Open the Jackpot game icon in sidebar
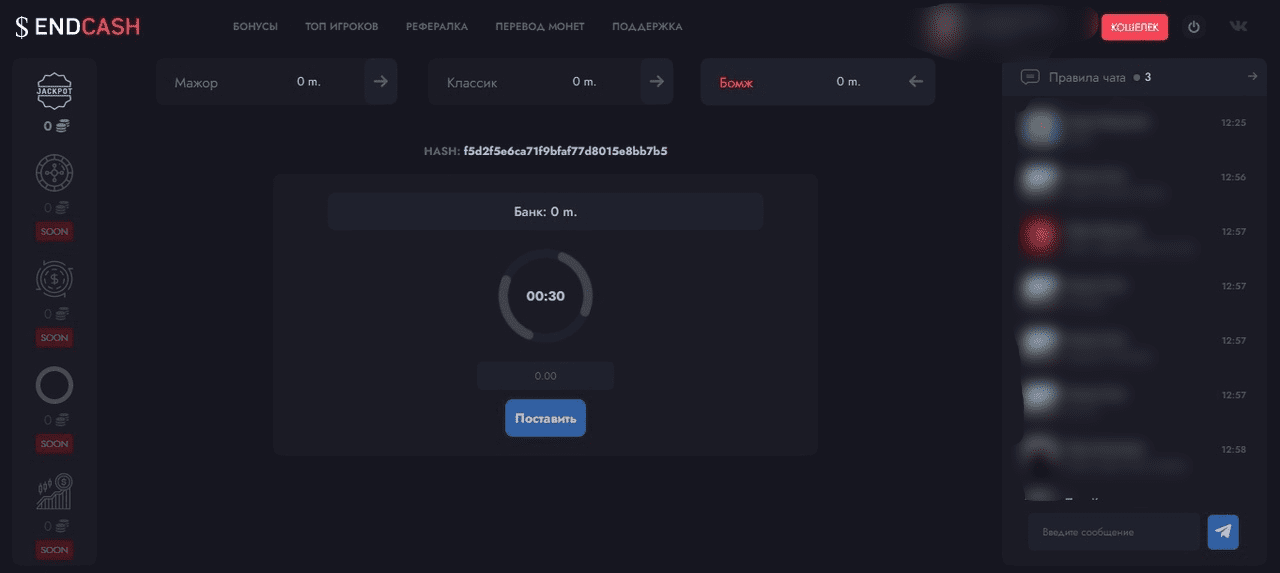The image size is (1280, 573). [x=55, y=90]
